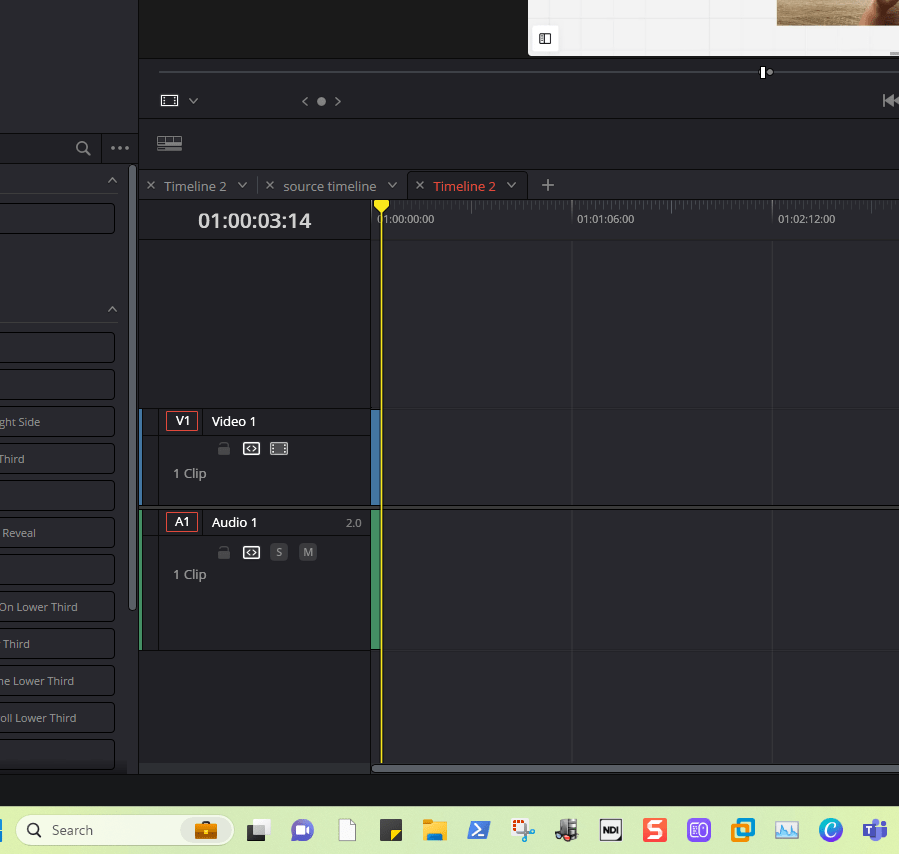Click the yellow playhead marker
Viewport: 899px width, 854px height.
pyautogui.click(x=381, y=206)
